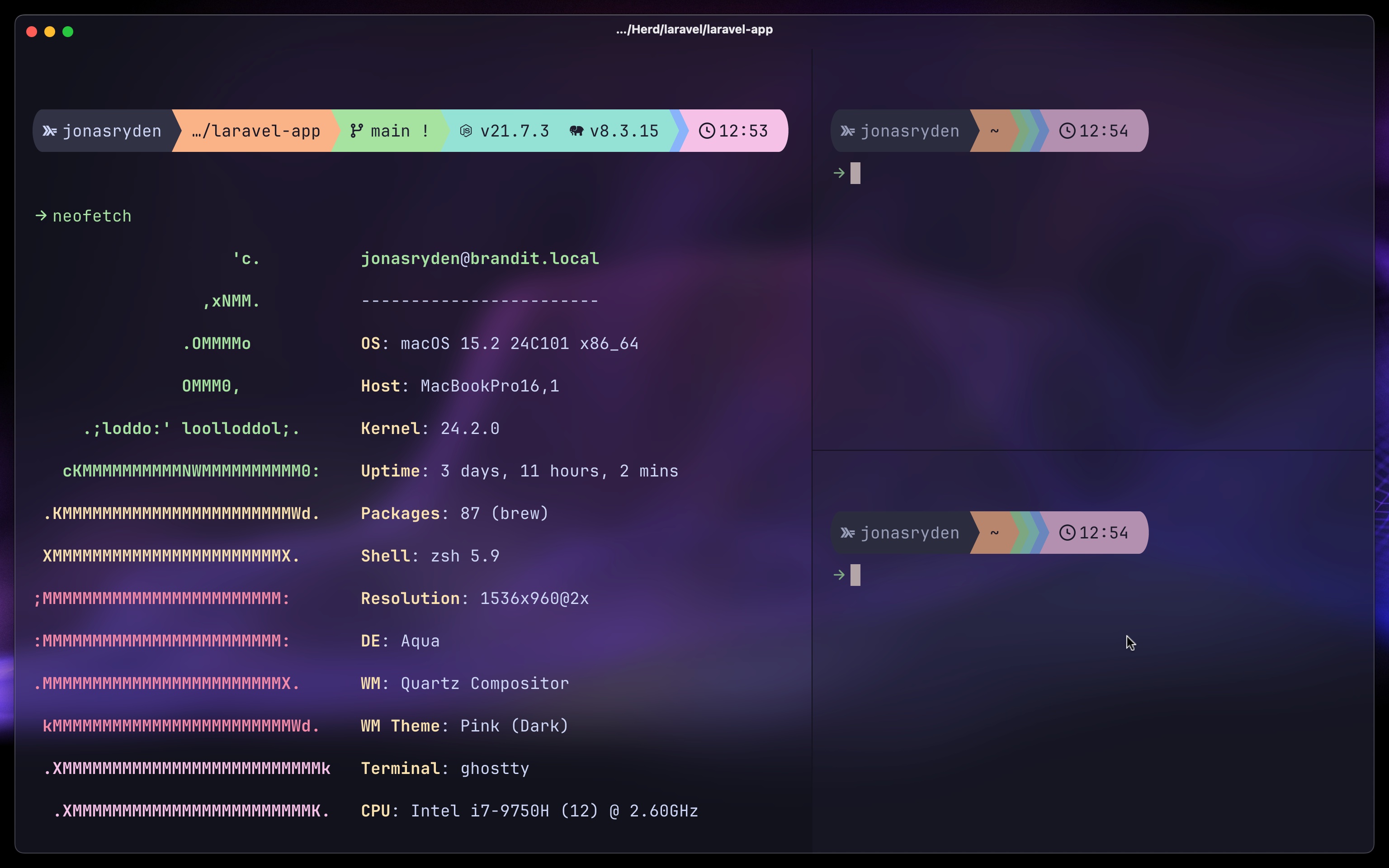The width and height of the screenshot is (1389, 868).
Task: Click the green zoom window button
Action: pos(68,32)
